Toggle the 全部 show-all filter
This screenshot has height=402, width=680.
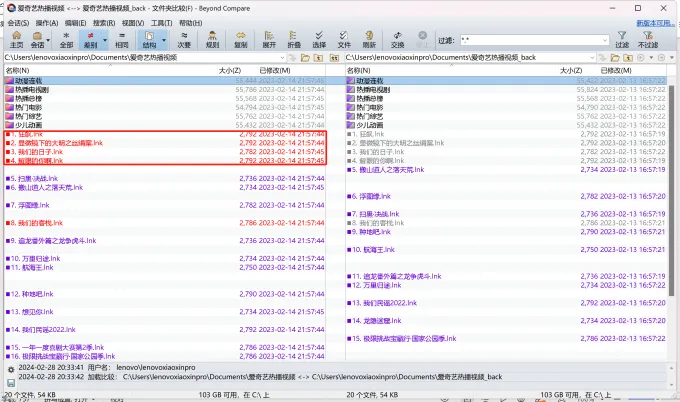[x=66, y=39]
